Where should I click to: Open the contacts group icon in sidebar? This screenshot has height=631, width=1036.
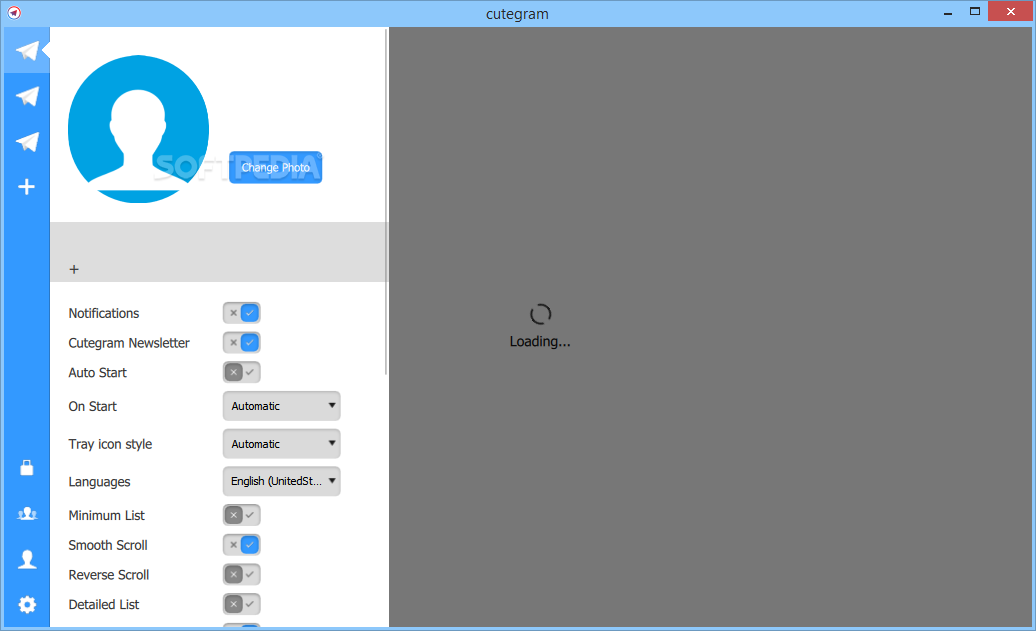point(27,513)
